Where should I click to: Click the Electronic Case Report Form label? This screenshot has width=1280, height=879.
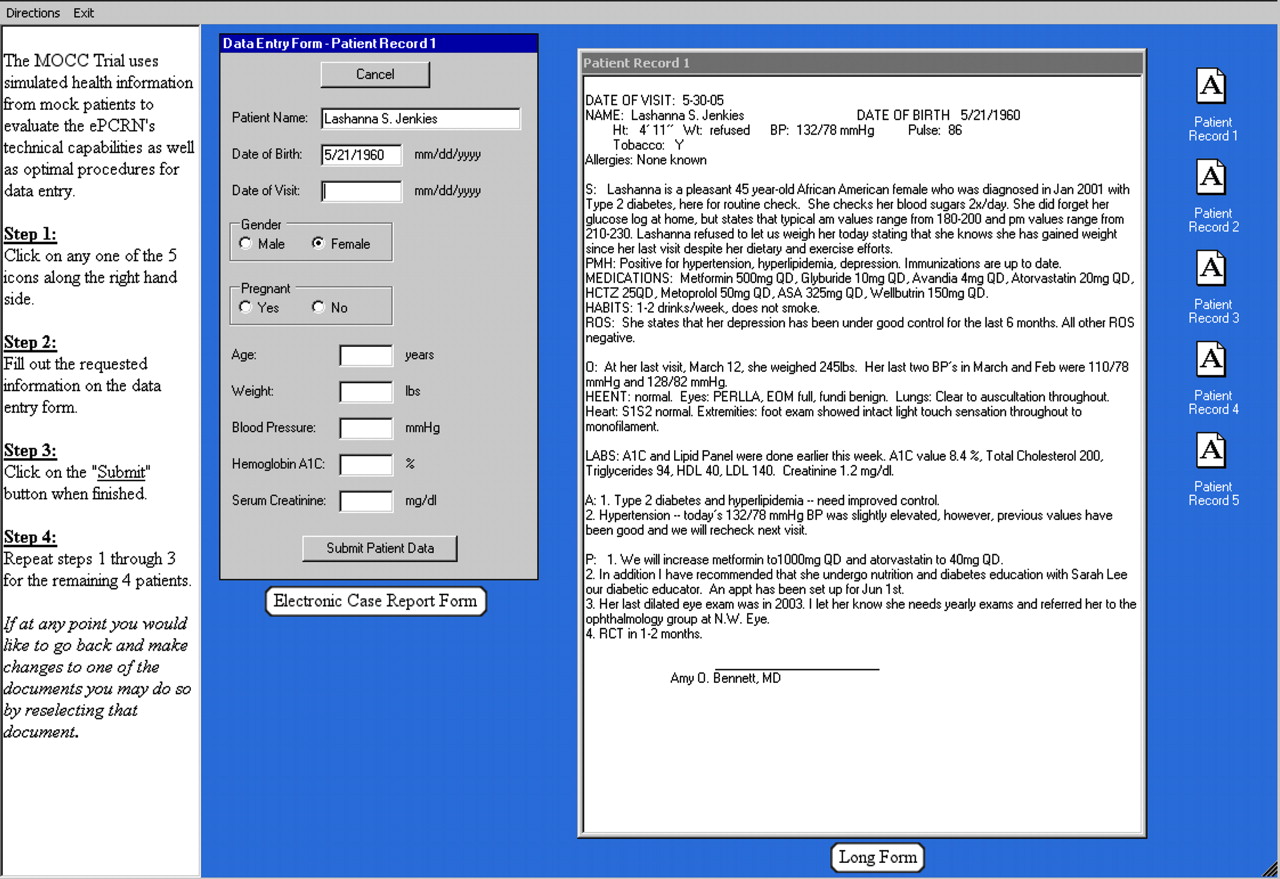click(375, 601)
